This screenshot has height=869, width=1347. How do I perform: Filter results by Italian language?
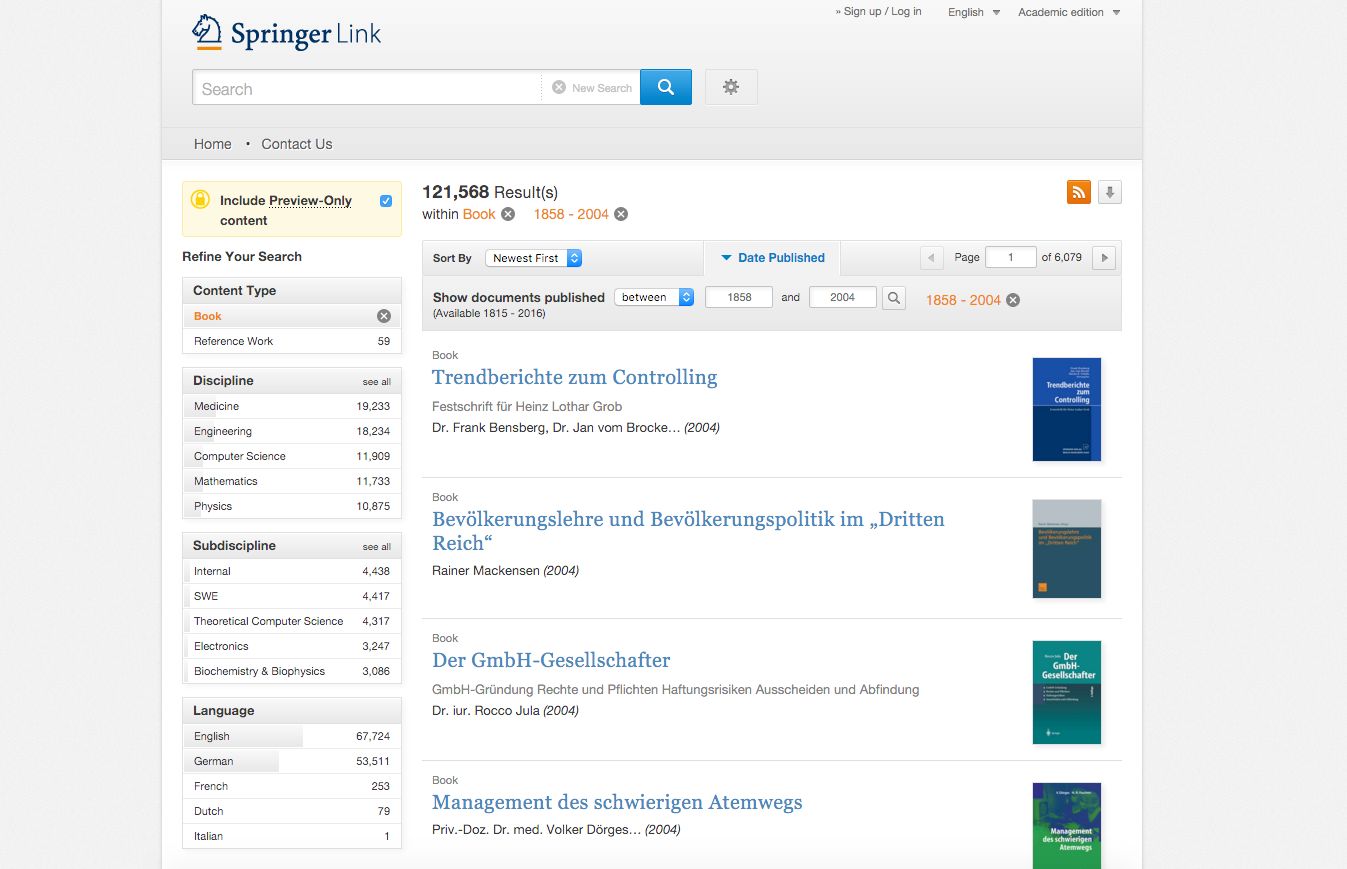pyautogui.click(x=292, y=836)
